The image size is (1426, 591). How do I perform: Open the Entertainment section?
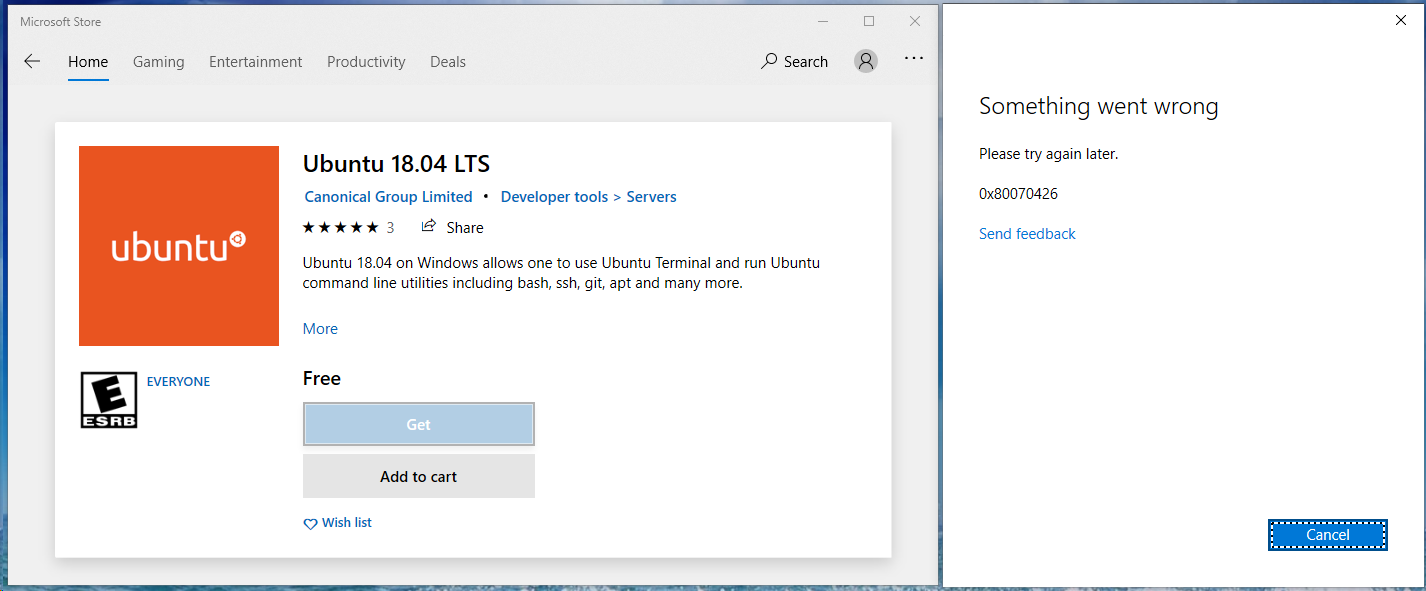255,61
